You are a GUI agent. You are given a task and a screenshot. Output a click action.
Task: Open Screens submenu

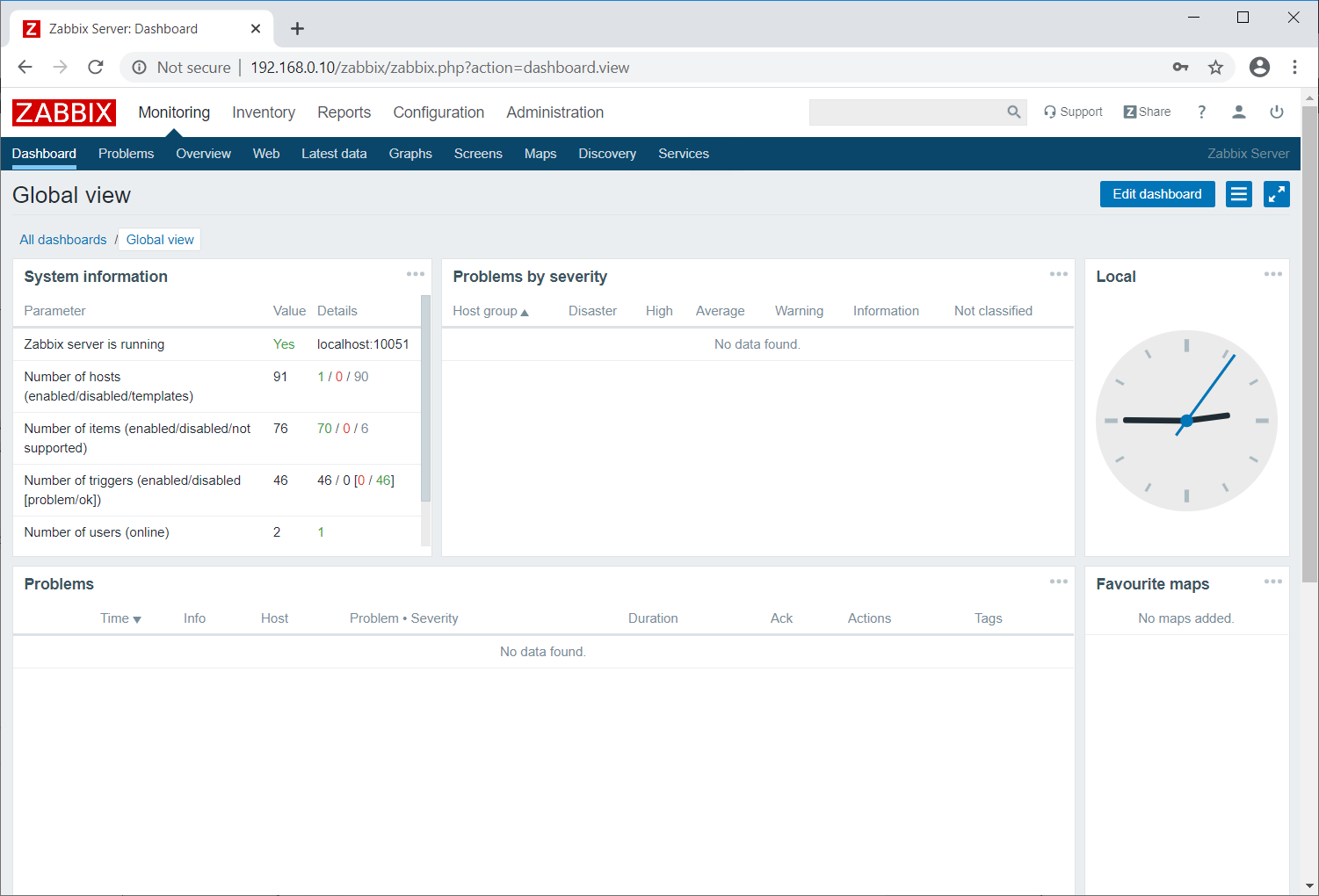[478, 154]
